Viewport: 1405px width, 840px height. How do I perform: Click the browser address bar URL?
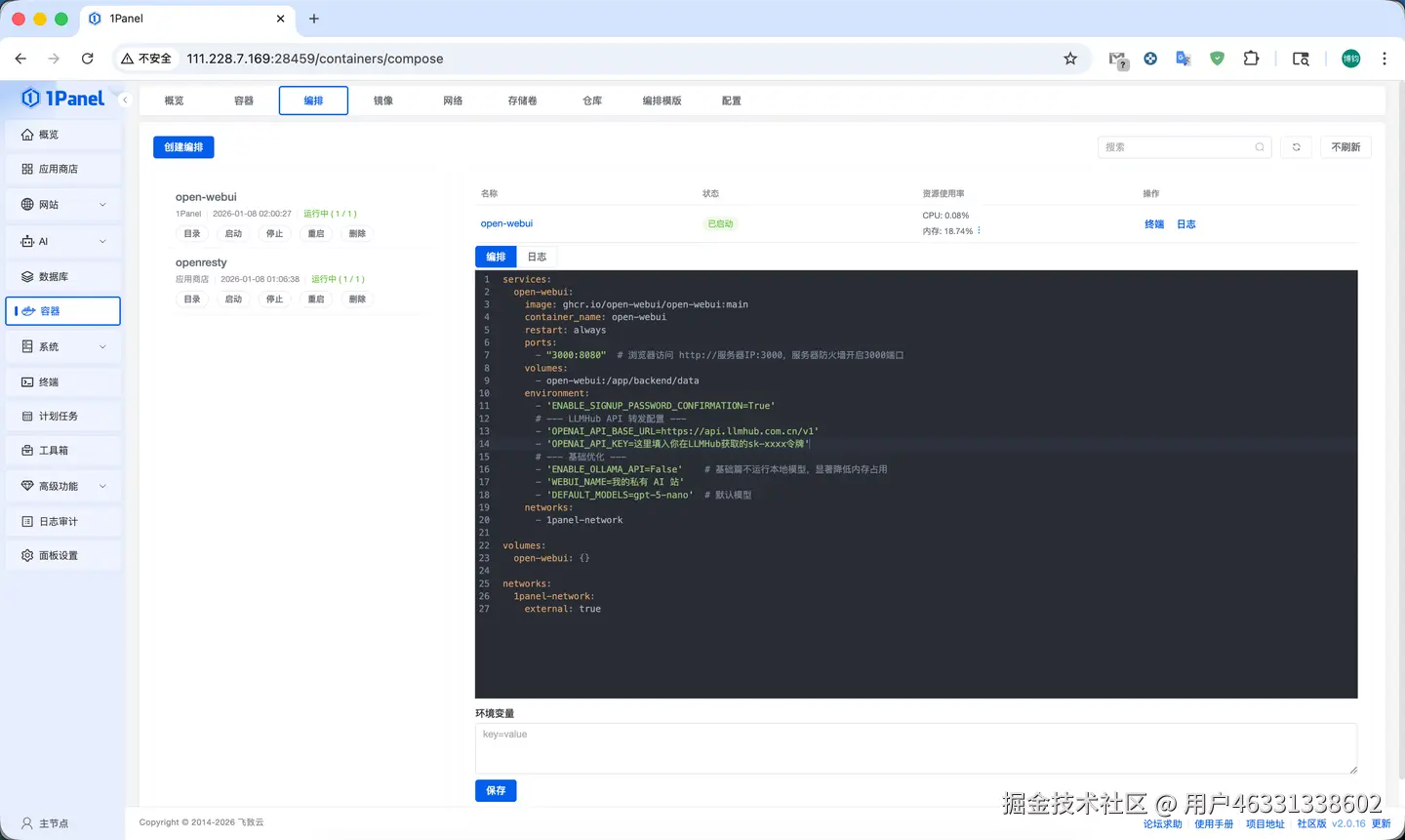314,59
